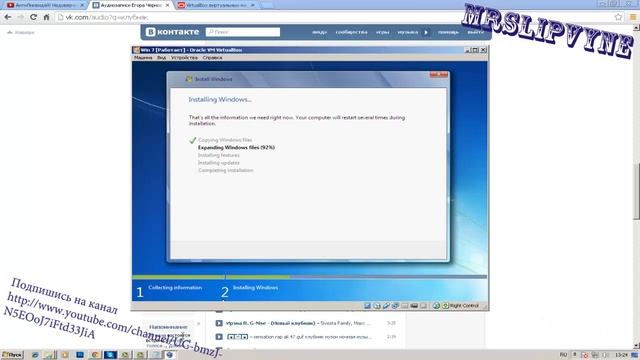Click the RU language indicator in tray

[x=563, y=355]
